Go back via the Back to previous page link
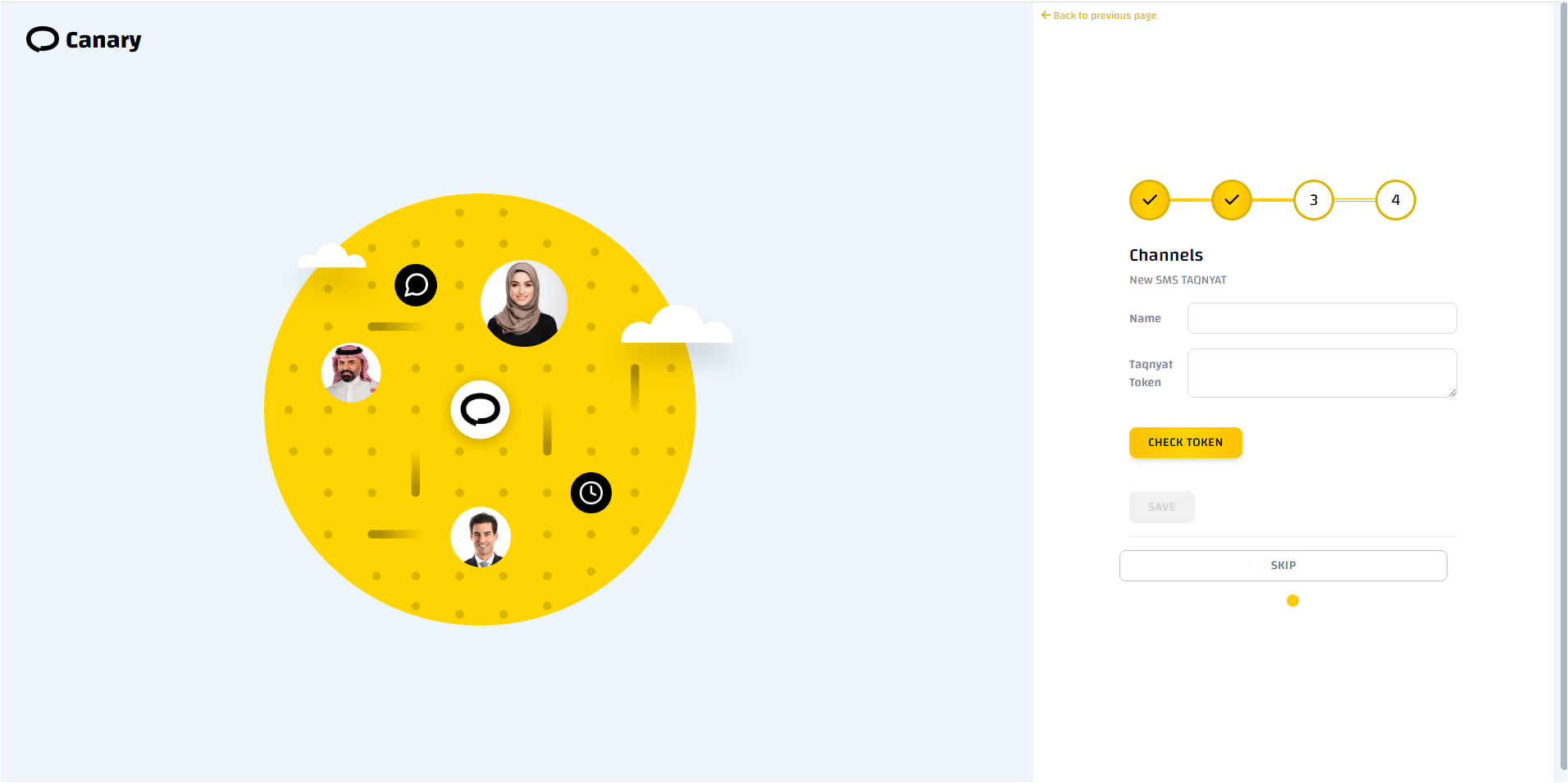This screenshot has height=783, width=1568. 1099,16
